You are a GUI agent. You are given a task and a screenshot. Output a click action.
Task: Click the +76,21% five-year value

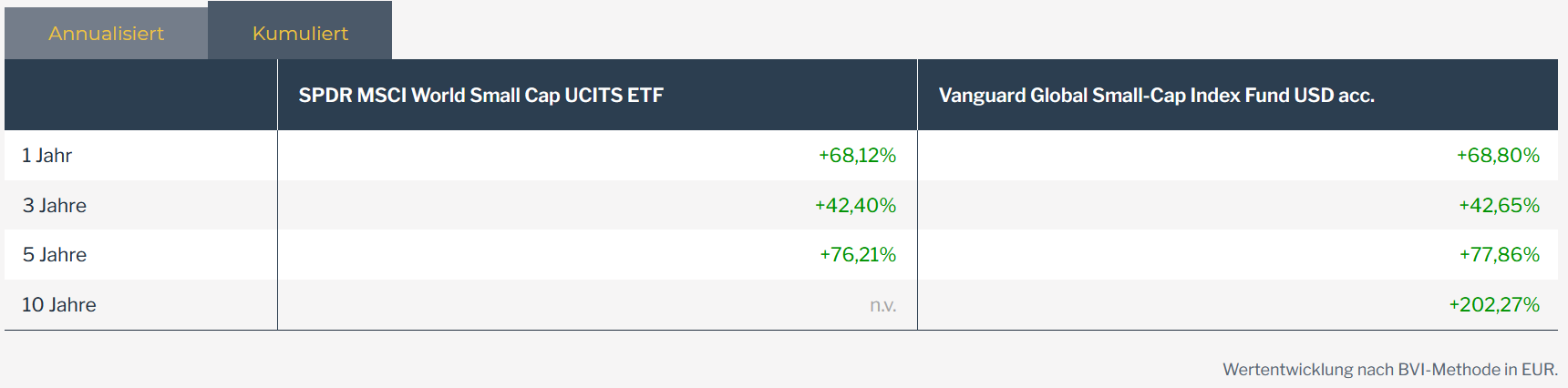pyautogui.click(x=858, y=255)
